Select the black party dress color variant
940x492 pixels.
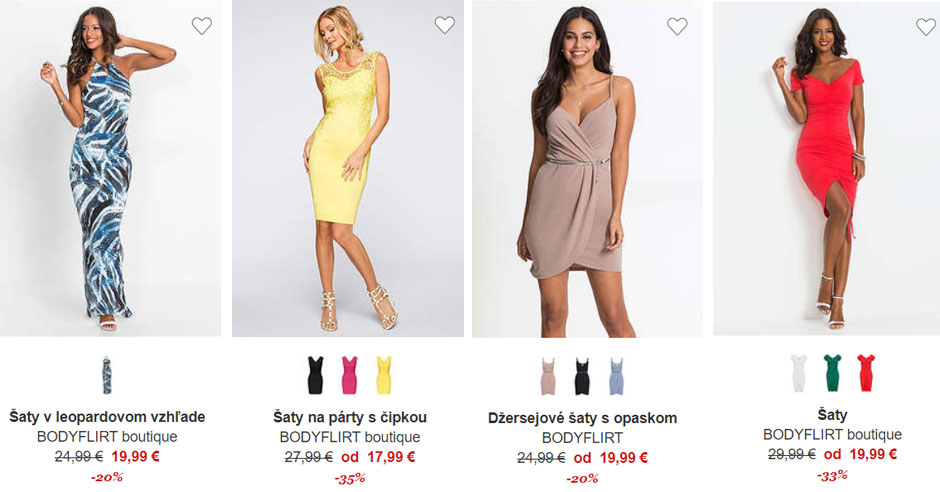point(315,375)
